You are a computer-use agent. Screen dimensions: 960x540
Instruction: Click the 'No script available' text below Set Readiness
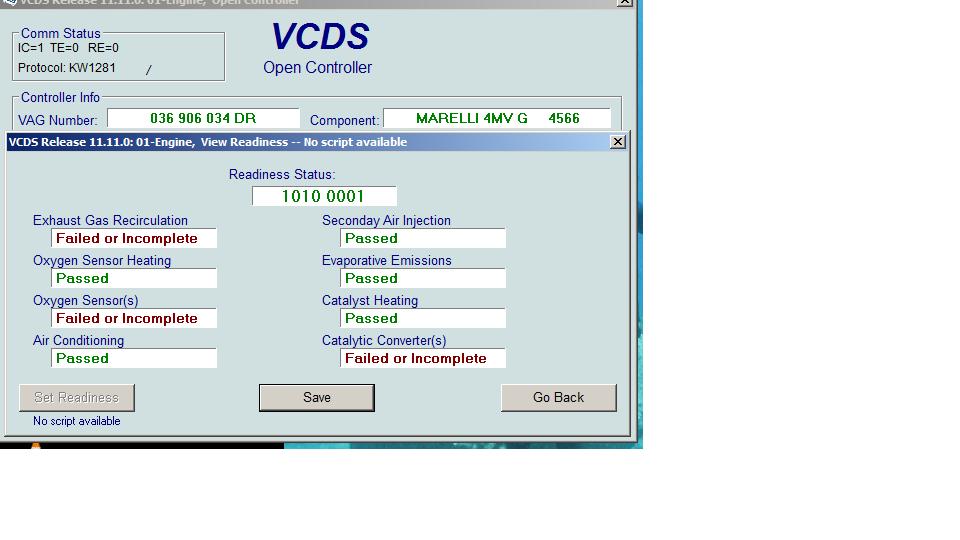pyautogui.click(x=77, y=421)
